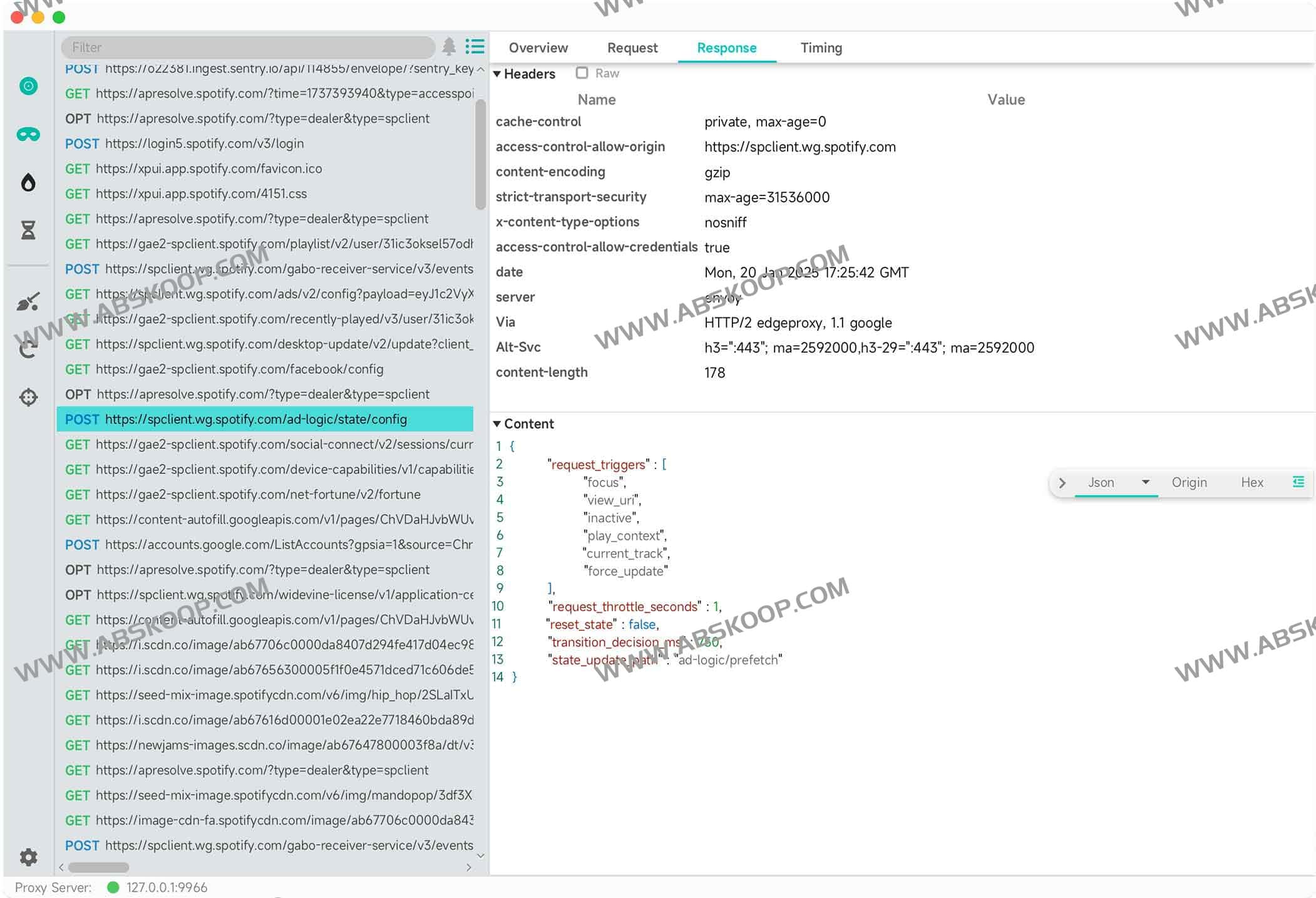Image resolution: width=1316 pixels, height=898 pixels.
Task: Click the crosshair target icon in sidebar
Action: point(28,397)
